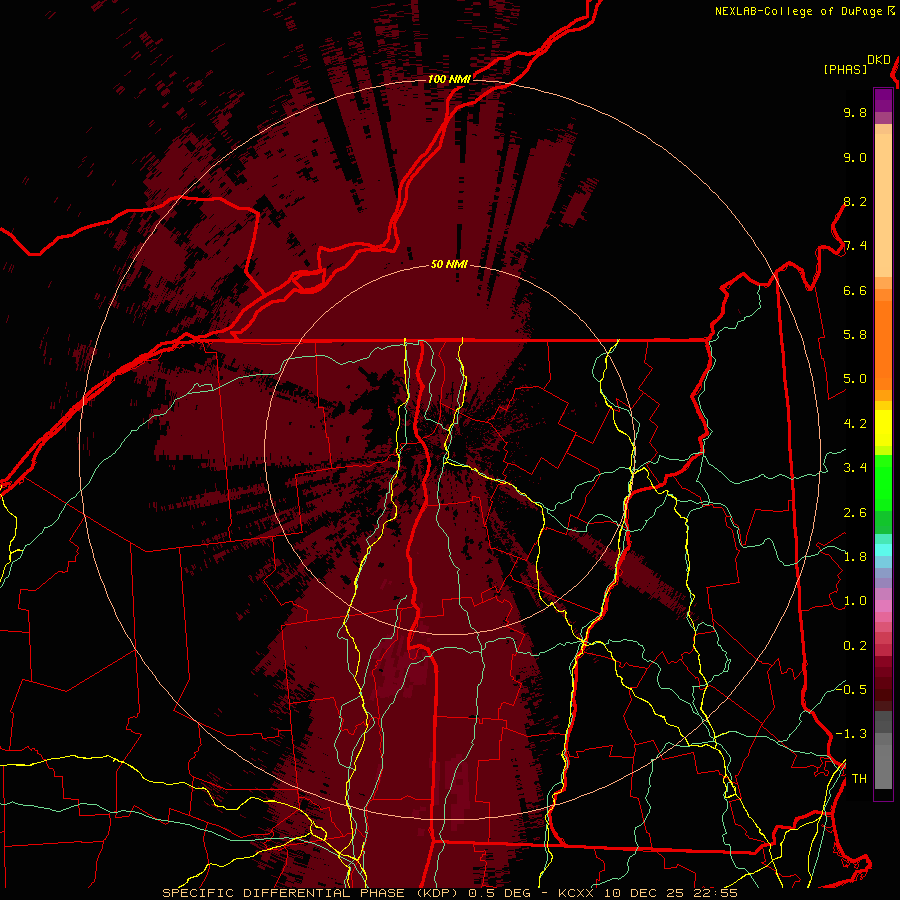The width and height of the screenshot is (900, 900).
Task: Click the cyan color bar segment
Action: (883, 550)
